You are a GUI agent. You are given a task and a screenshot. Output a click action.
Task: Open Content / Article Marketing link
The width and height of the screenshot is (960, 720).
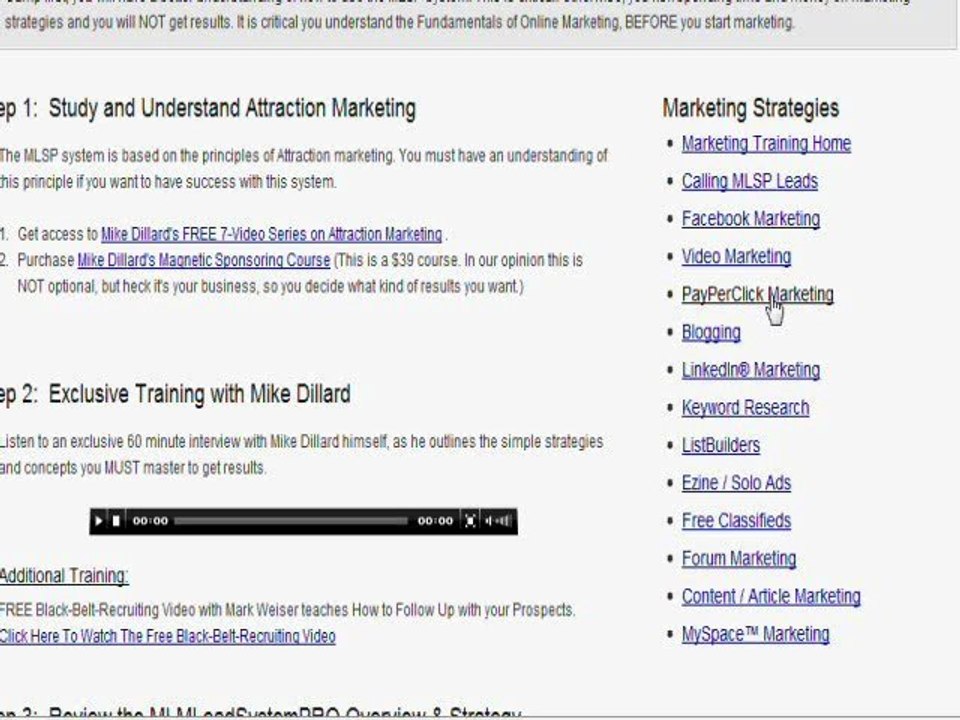771,596
